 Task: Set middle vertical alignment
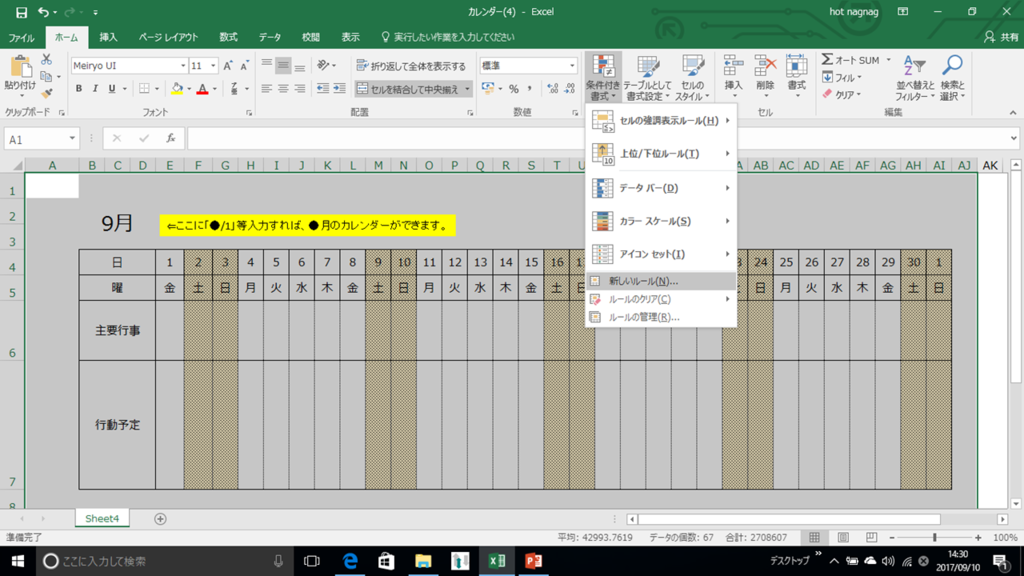[283, 65]
